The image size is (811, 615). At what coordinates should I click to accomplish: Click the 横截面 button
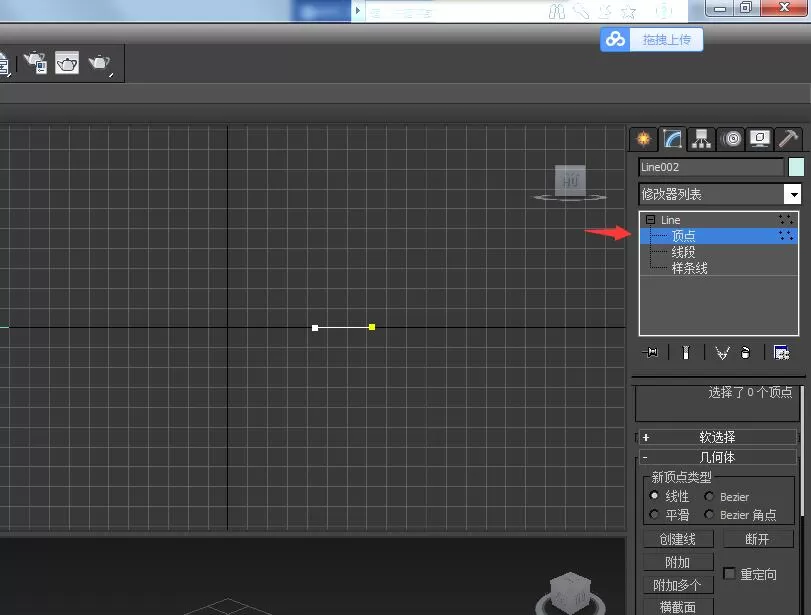(678, 607)
